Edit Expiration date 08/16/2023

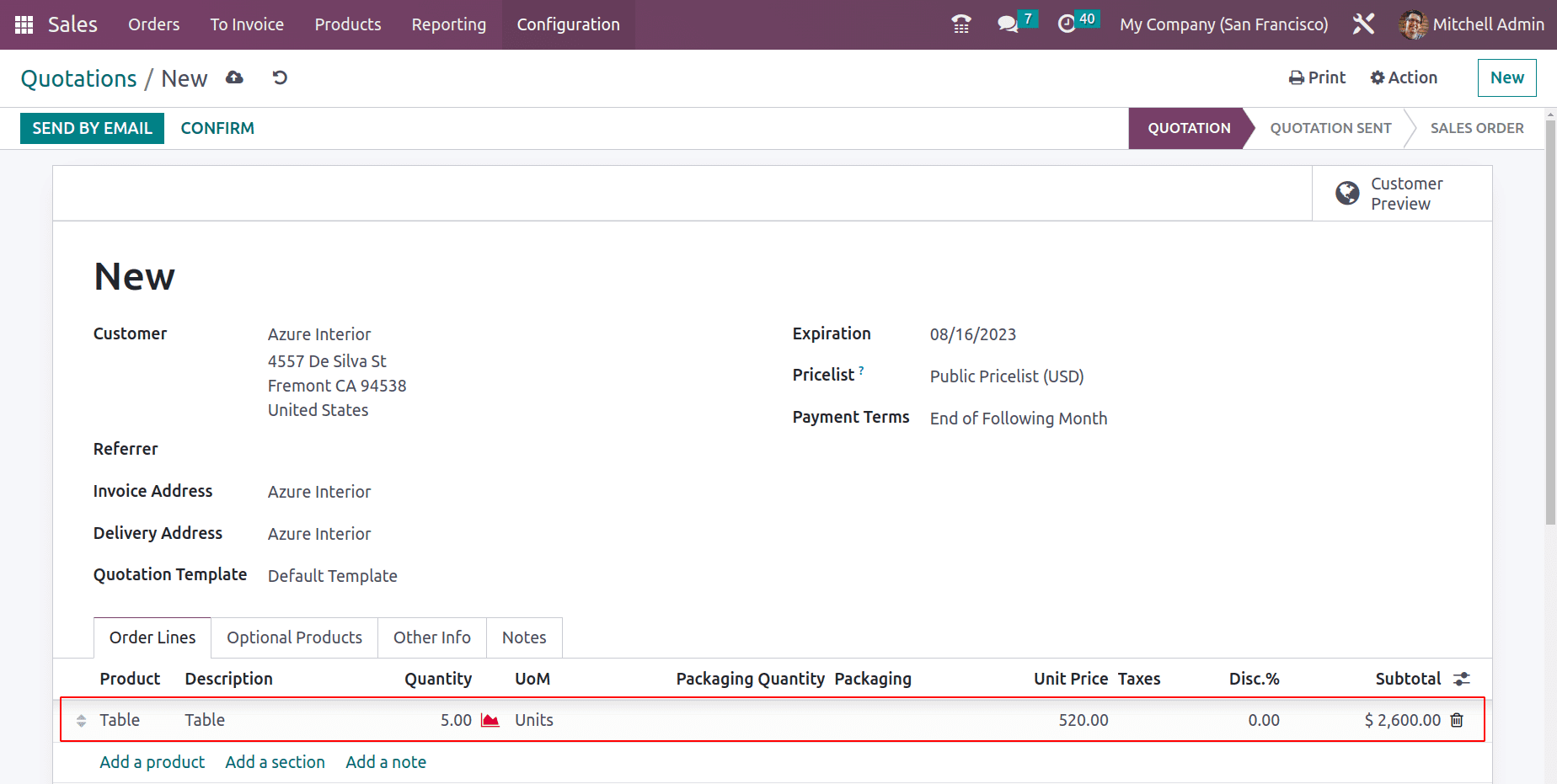click(972, 334)
